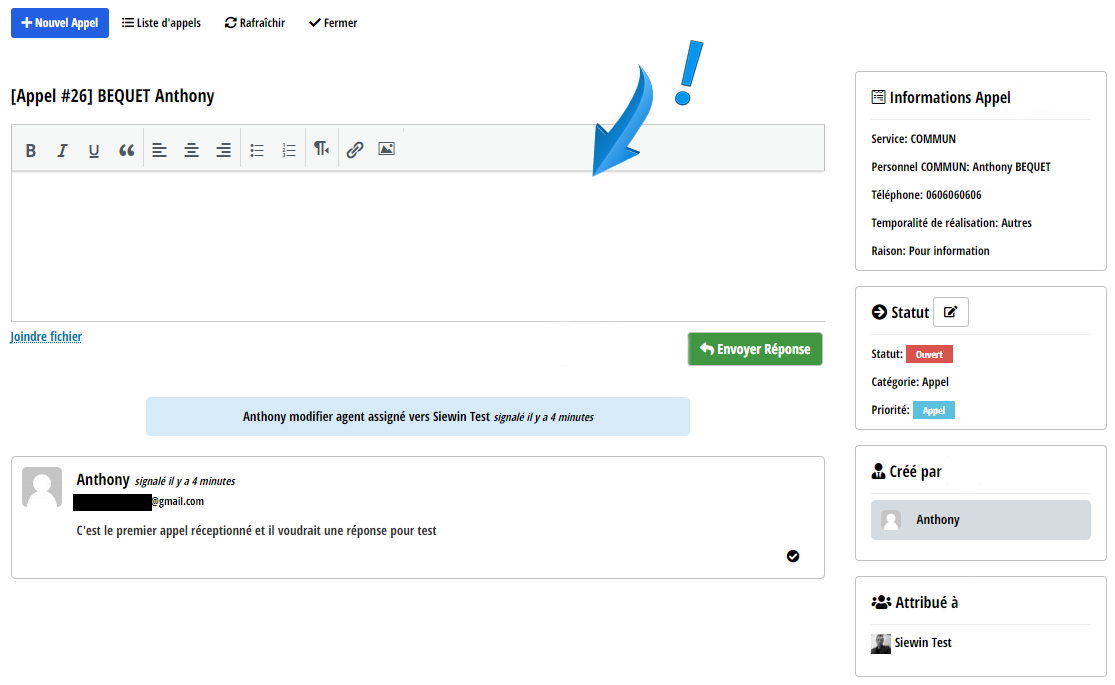Edit the call status with pencil button
Screen dimensions: 1115x685
point(950,312)
